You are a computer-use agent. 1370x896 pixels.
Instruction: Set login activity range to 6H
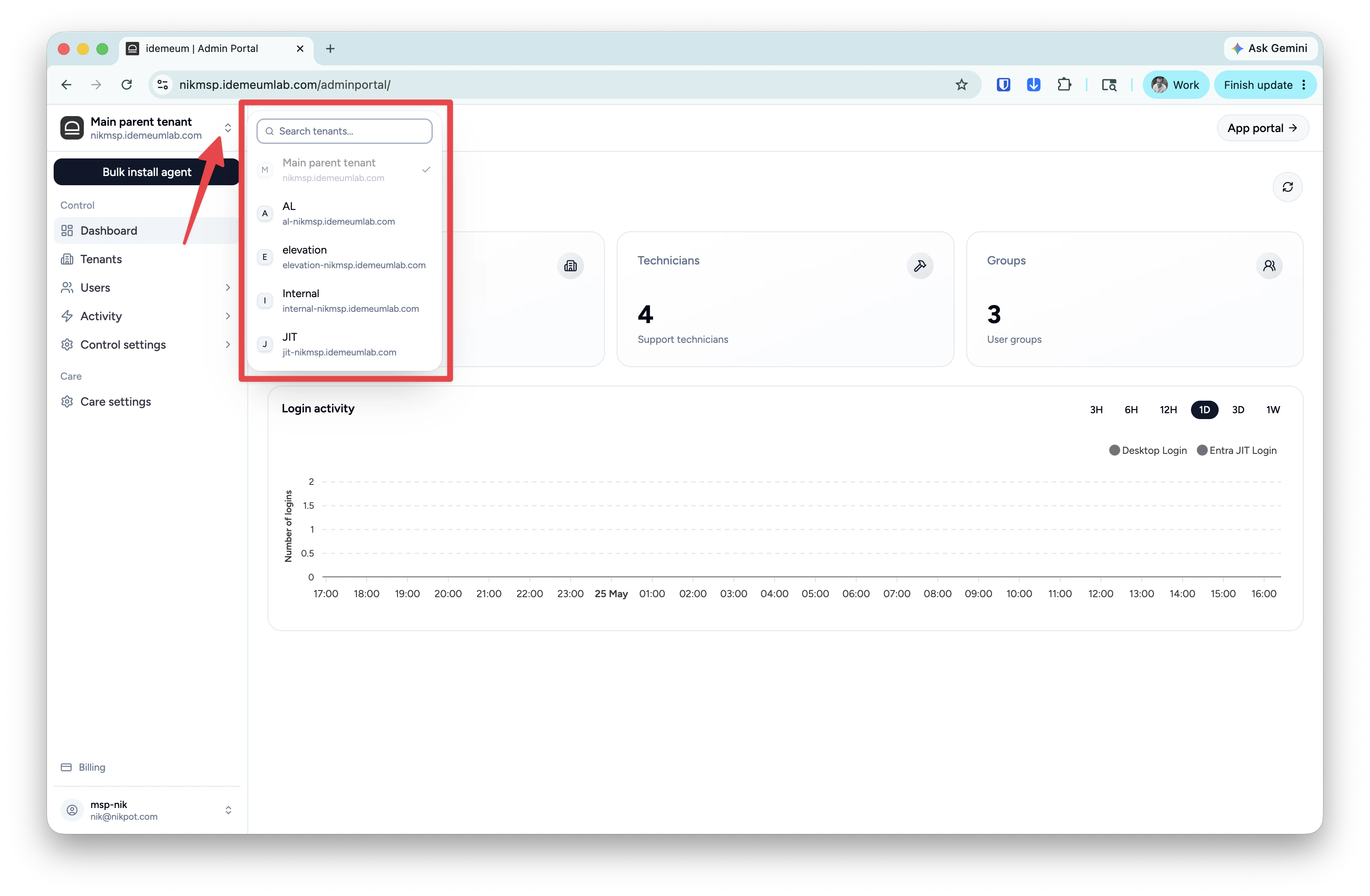(x=1131, y=410)
